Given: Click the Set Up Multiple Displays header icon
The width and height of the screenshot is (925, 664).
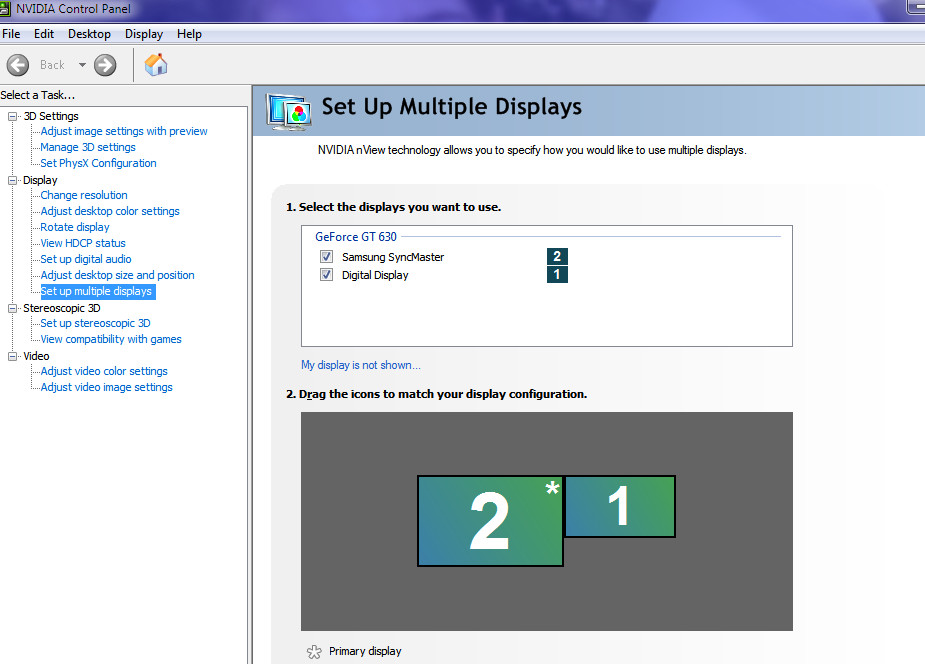Looking at the screenshot, I should tap(289, 111).
